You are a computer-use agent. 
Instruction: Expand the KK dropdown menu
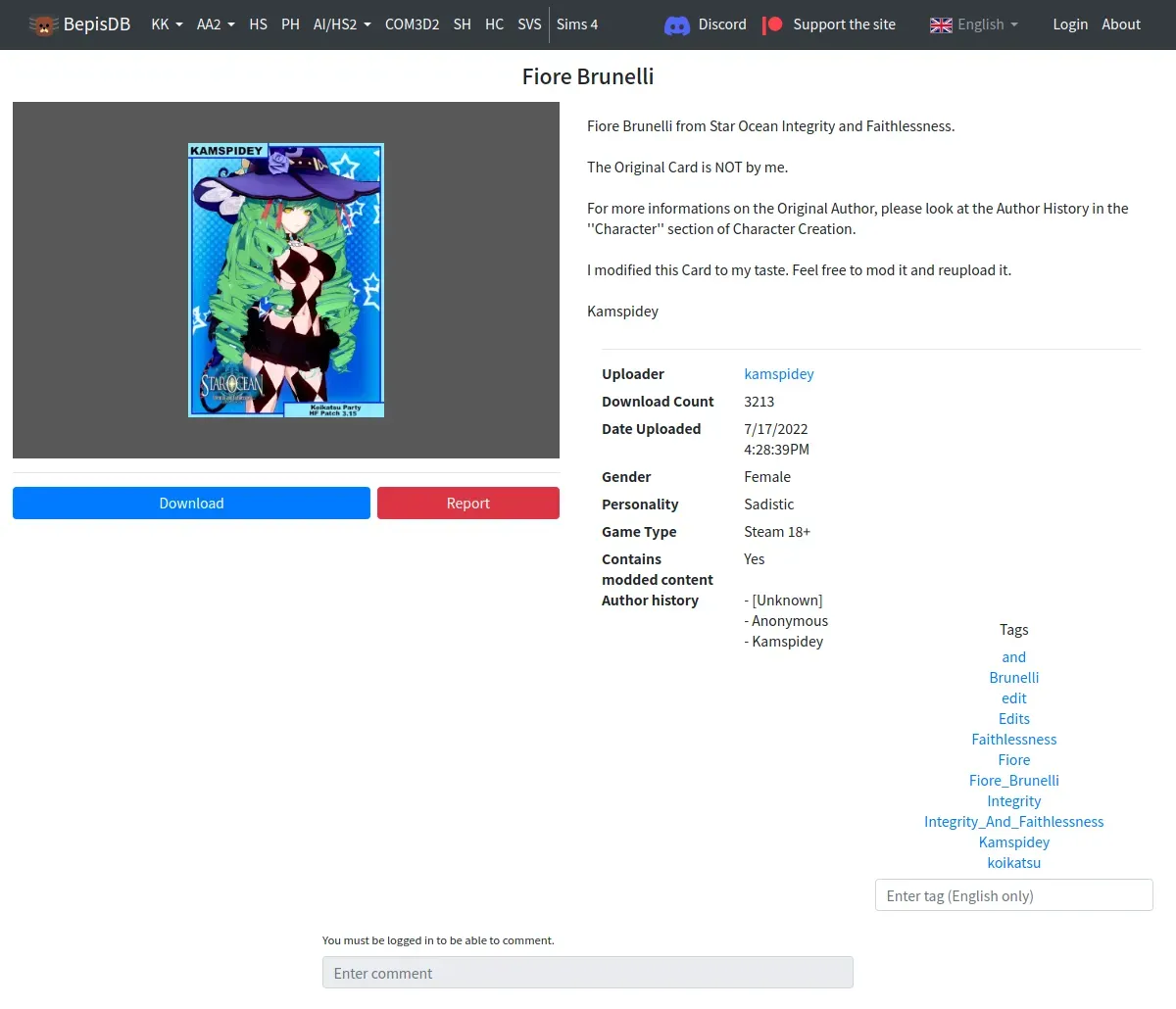tap(167, 24)
